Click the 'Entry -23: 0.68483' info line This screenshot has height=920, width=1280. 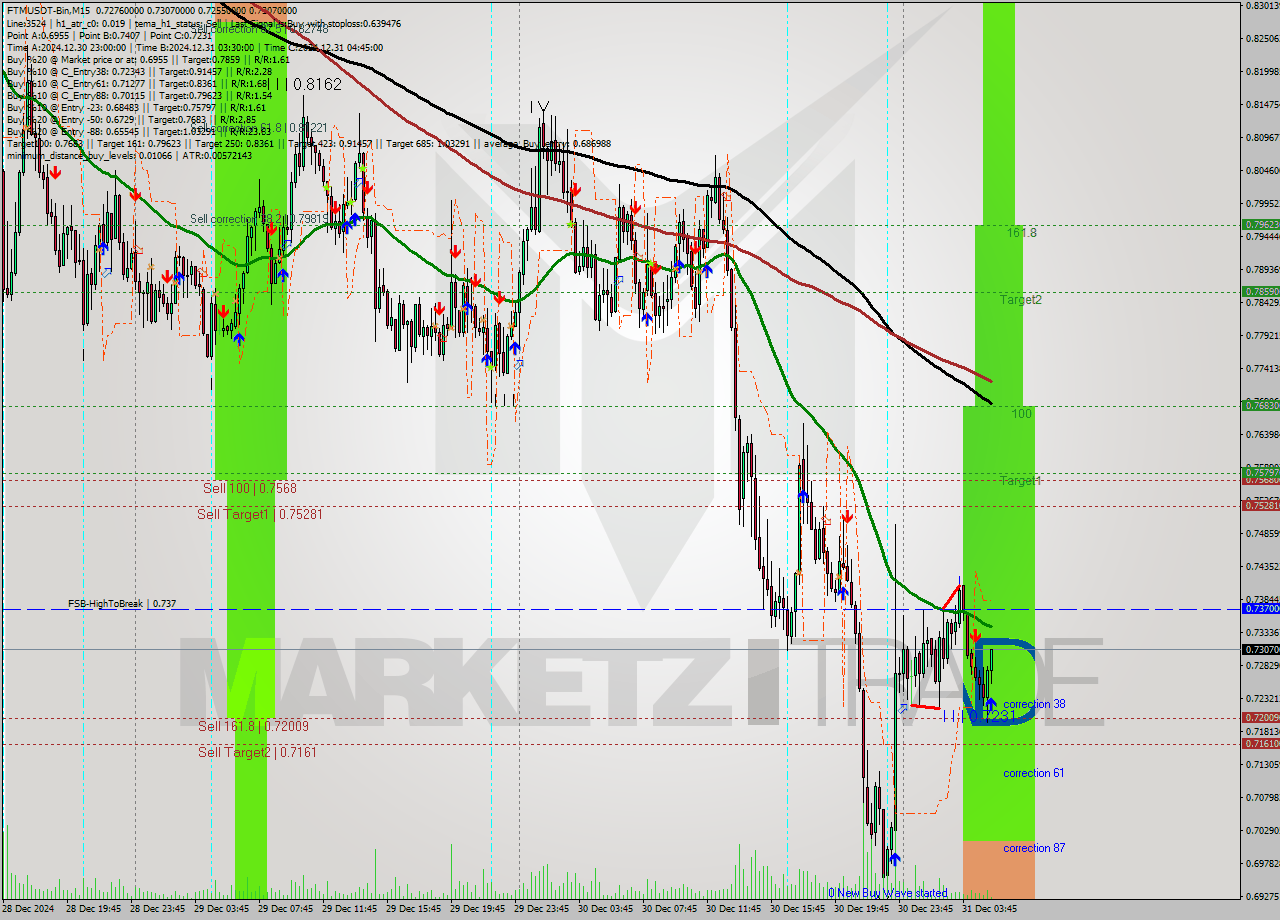[x=134, y=107]
